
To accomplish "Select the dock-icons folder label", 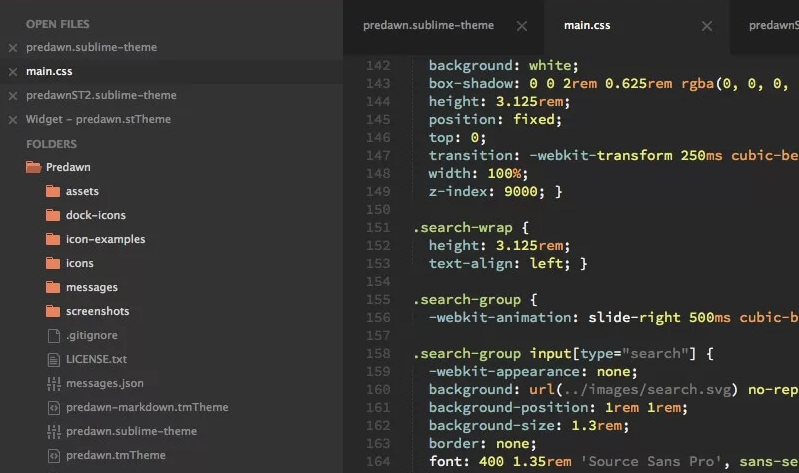I will click(96, 215).
